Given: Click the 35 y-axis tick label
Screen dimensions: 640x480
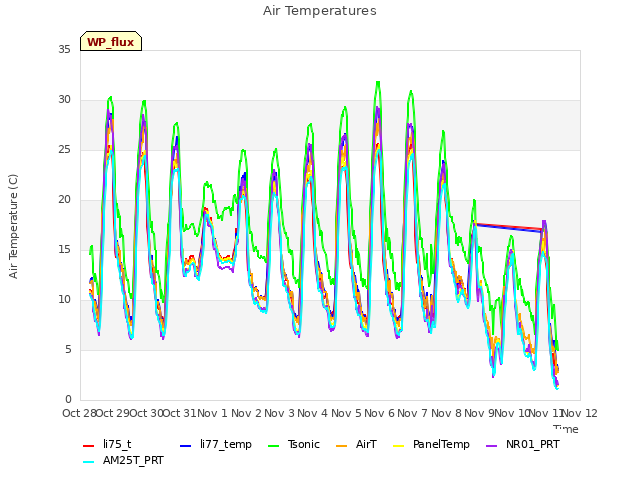Looking at the screenshot, I should 64,50.
